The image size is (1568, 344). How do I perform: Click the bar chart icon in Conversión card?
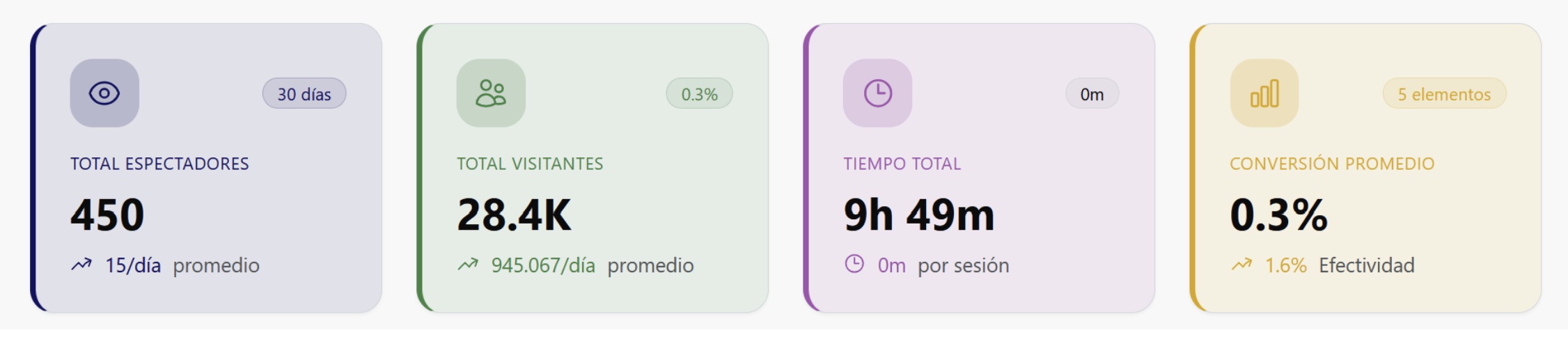pyautogui.click(x=1264, y=93)
